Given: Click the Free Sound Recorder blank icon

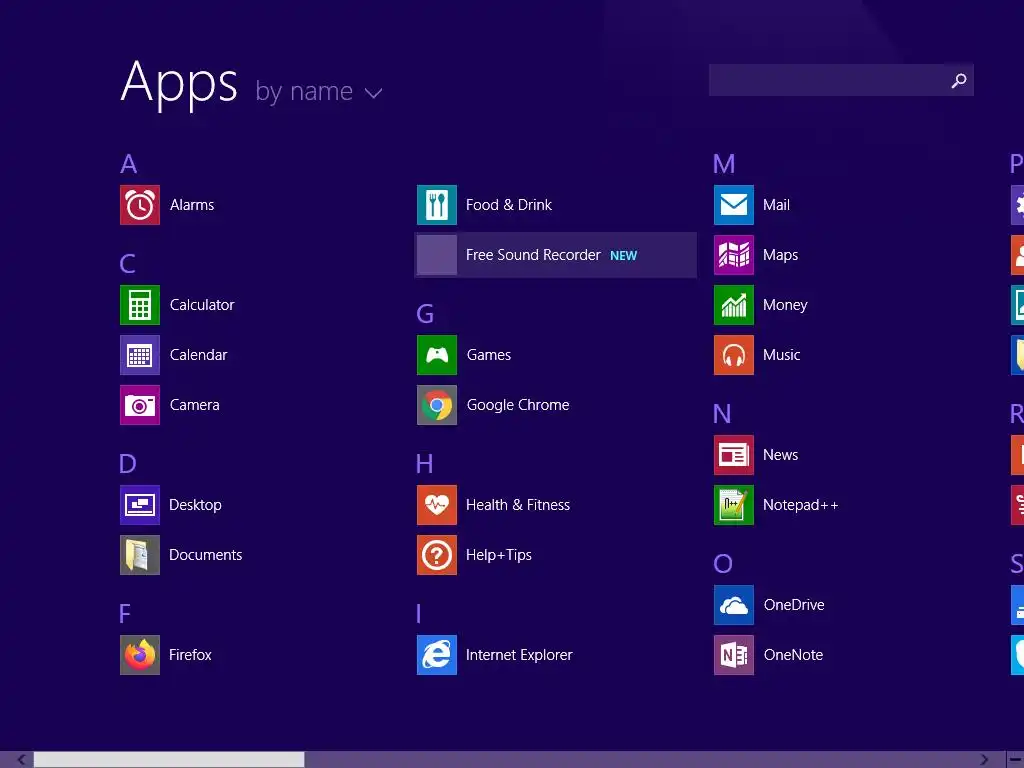Looking at the screenshot, I should pyautogui.click(x=437, y=255).
